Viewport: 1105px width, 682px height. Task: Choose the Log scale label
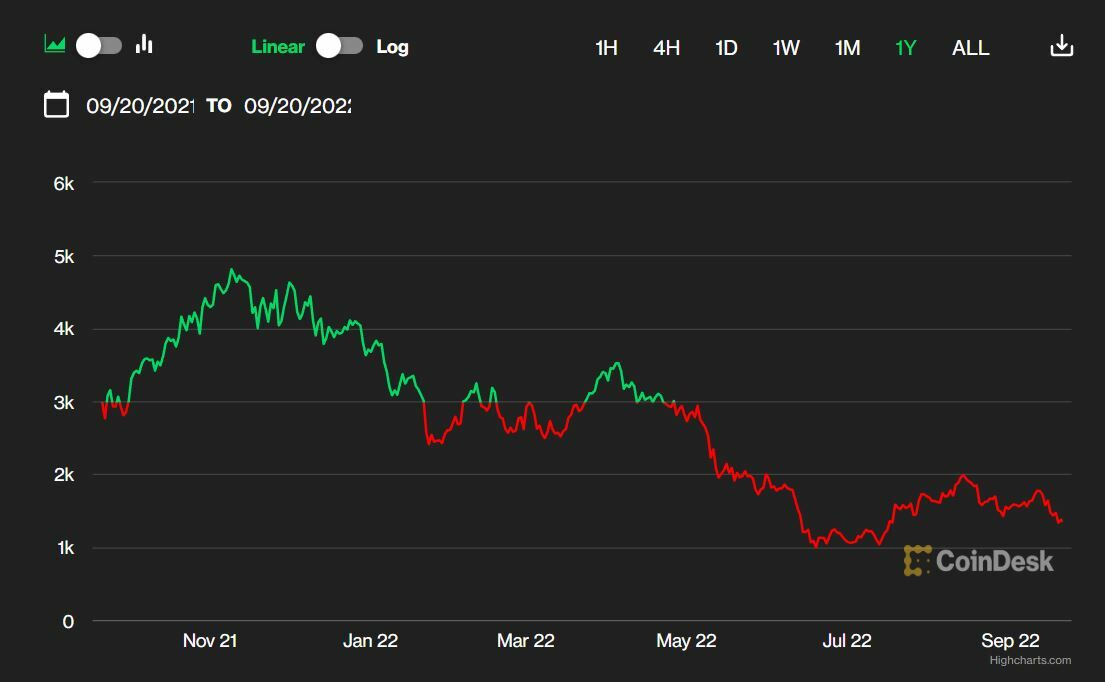(393, 46)
